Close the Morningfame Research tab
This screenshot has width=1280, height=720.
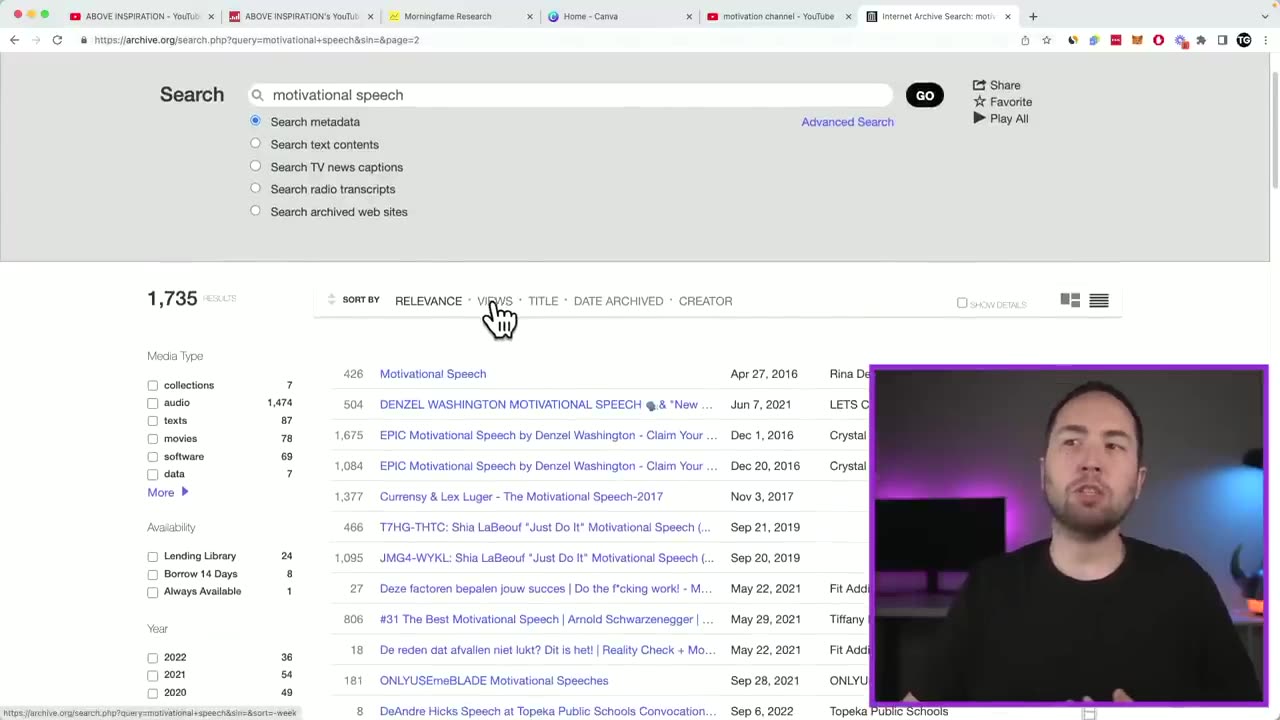[529, 16]
